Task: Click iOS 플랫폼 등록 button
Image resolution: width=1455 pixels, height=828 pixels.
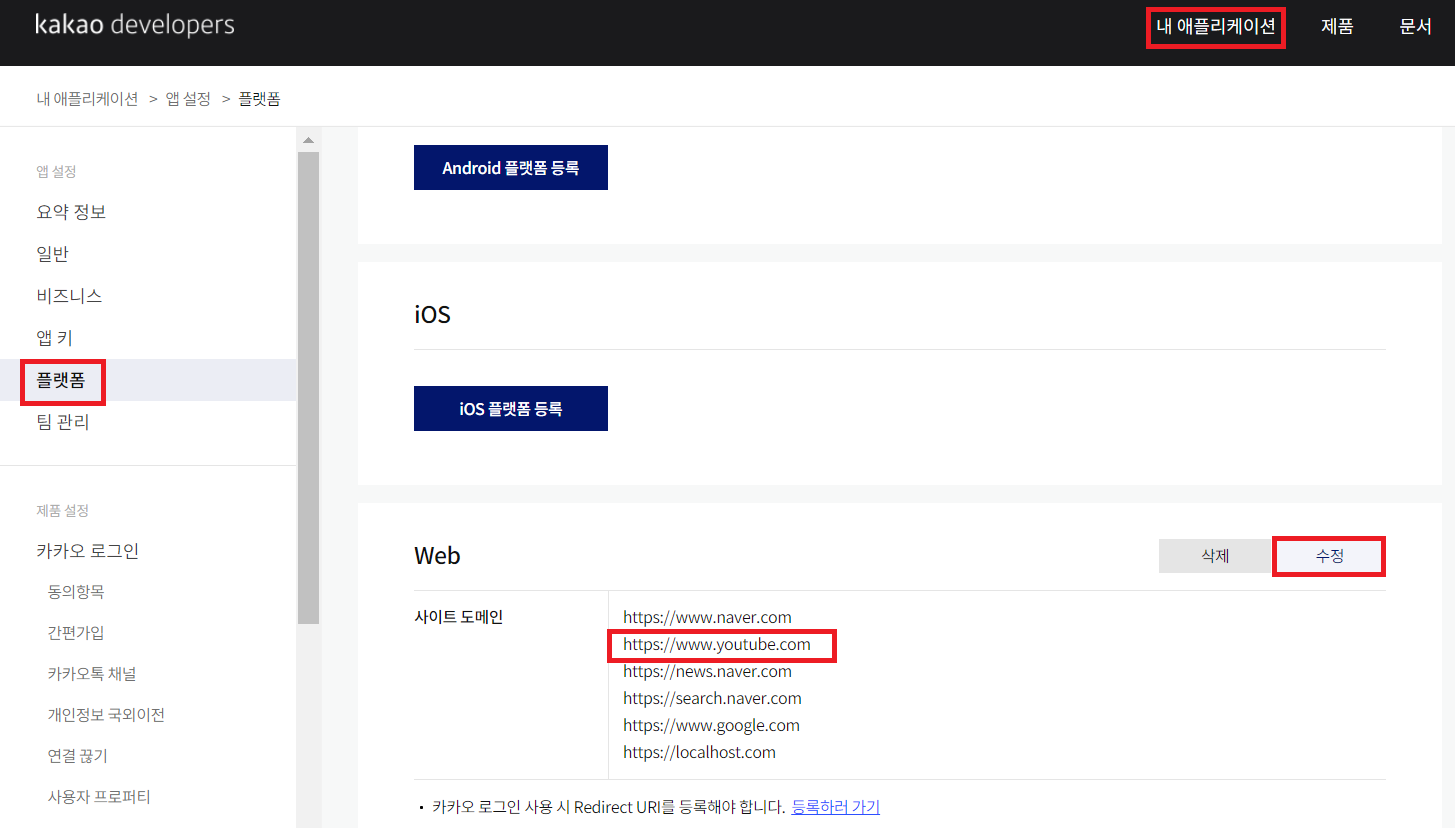Action: pyautogui.click(x=511, y=408)
